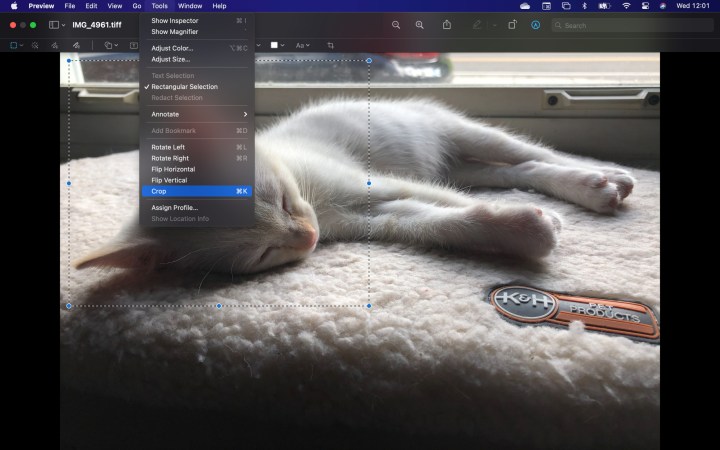
Task: Click the Share icon
Action: 447,25
